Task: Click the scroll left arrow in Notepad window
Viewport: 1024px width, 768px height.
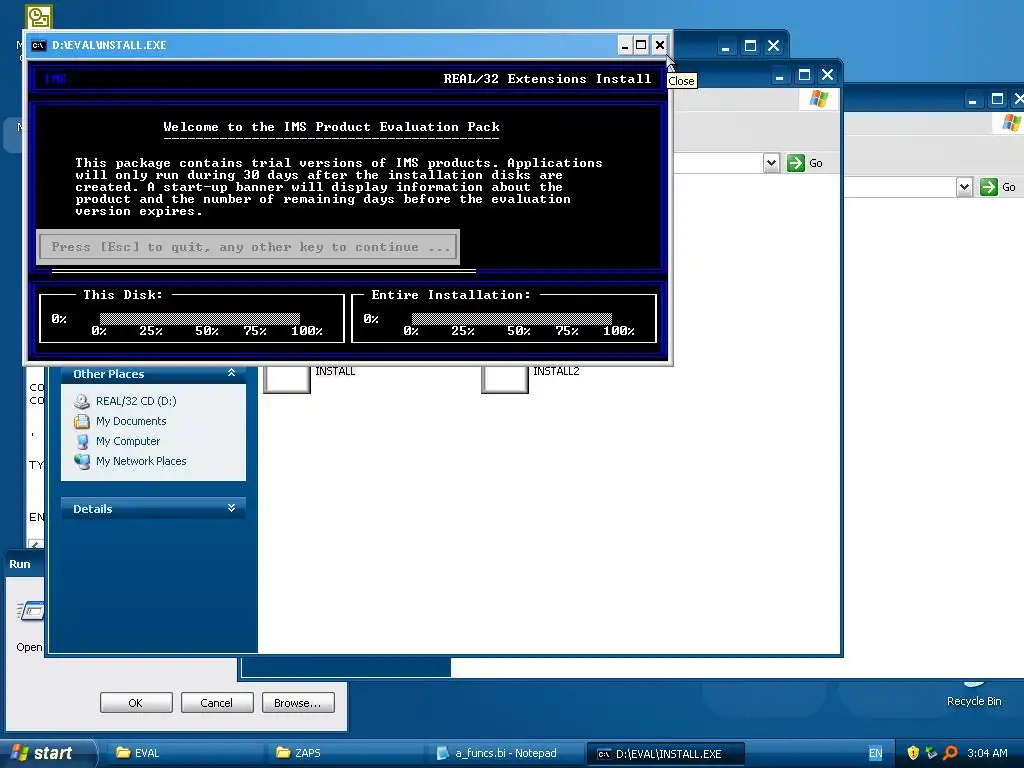Action: click(37, 544)
